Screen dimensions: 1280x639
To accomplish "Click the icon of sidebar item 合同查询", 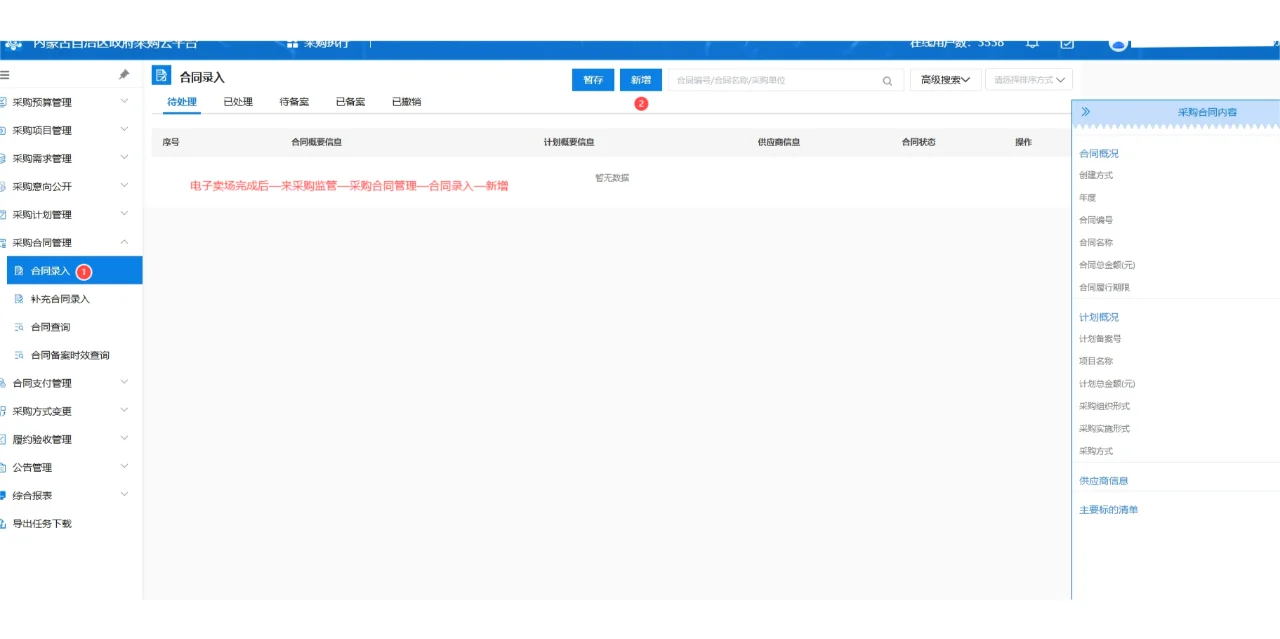I will [x=19, y=327].
